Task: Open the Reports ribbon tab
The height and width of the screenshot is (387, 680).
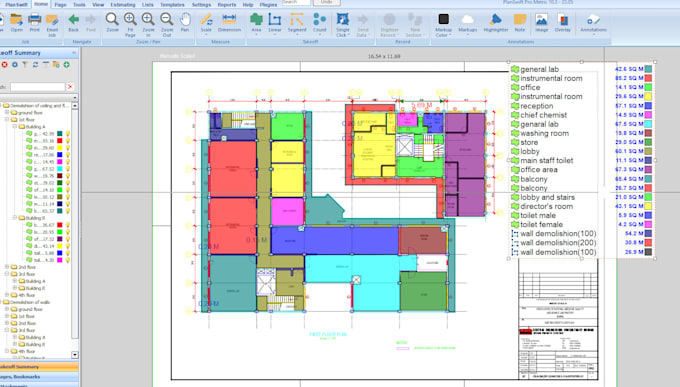Action: point(227,4)
